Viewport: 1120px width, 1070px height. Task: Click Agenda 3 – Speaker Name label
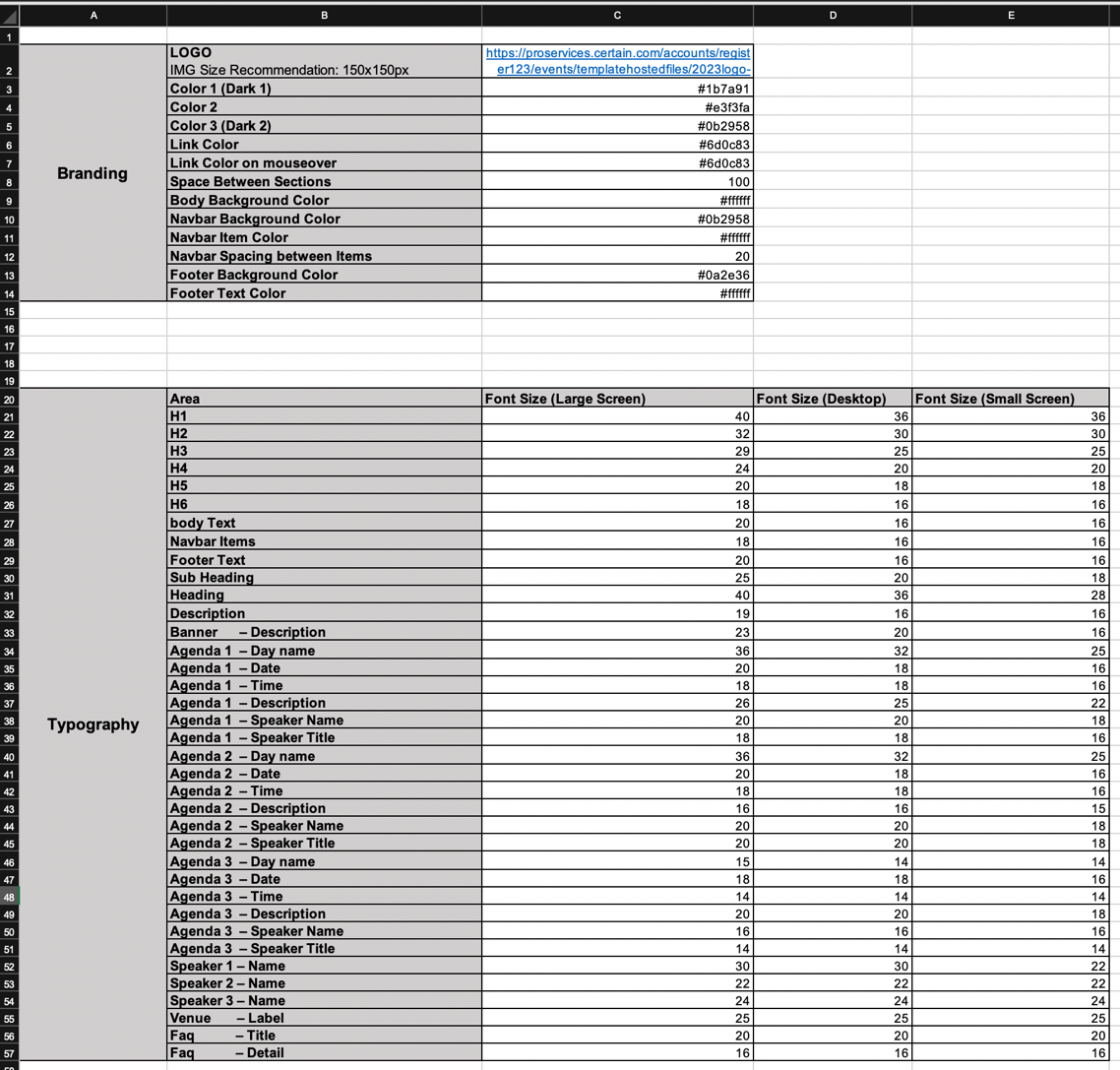[324, 931]
